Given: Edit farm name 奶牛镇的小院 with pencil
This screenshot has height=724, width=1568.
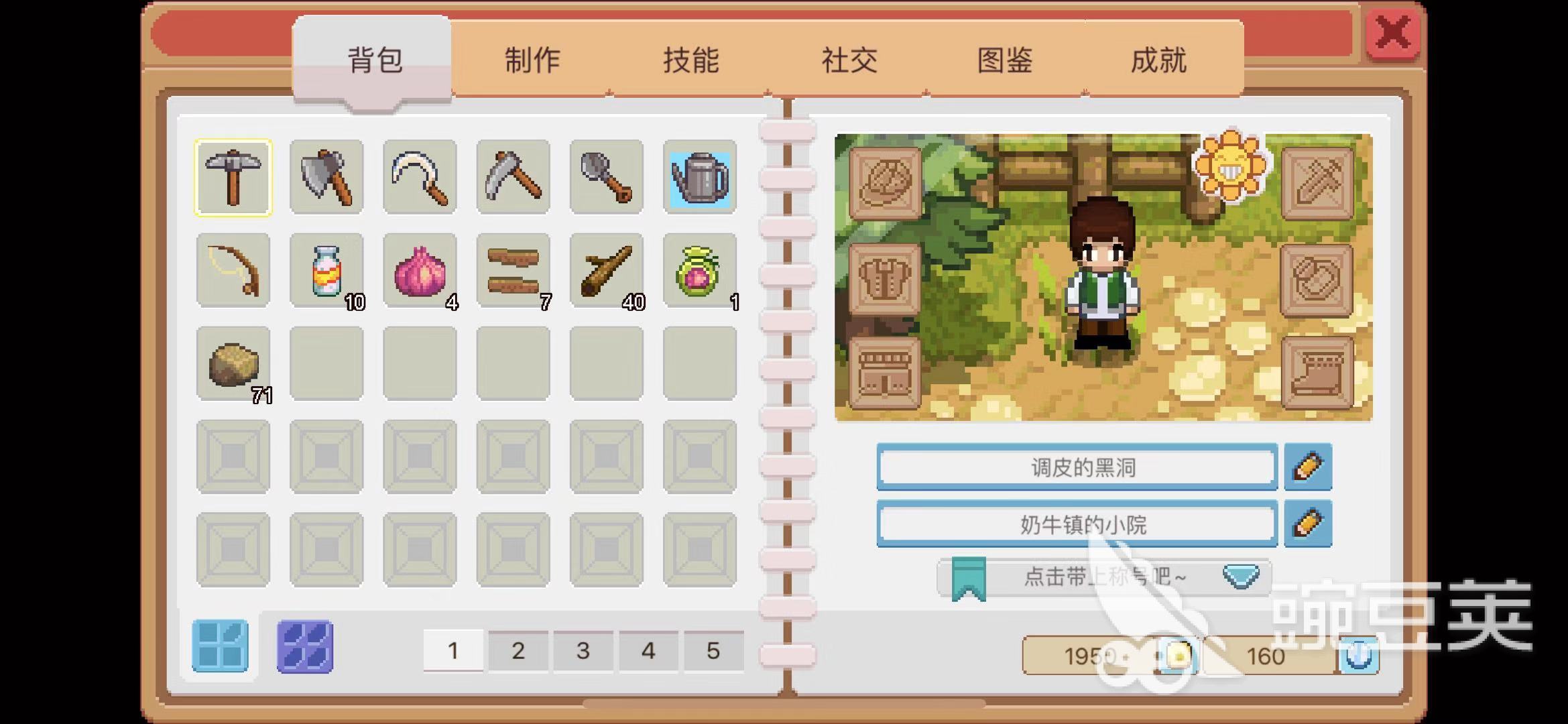Looking at the screenshot, I should point(1308,523).
